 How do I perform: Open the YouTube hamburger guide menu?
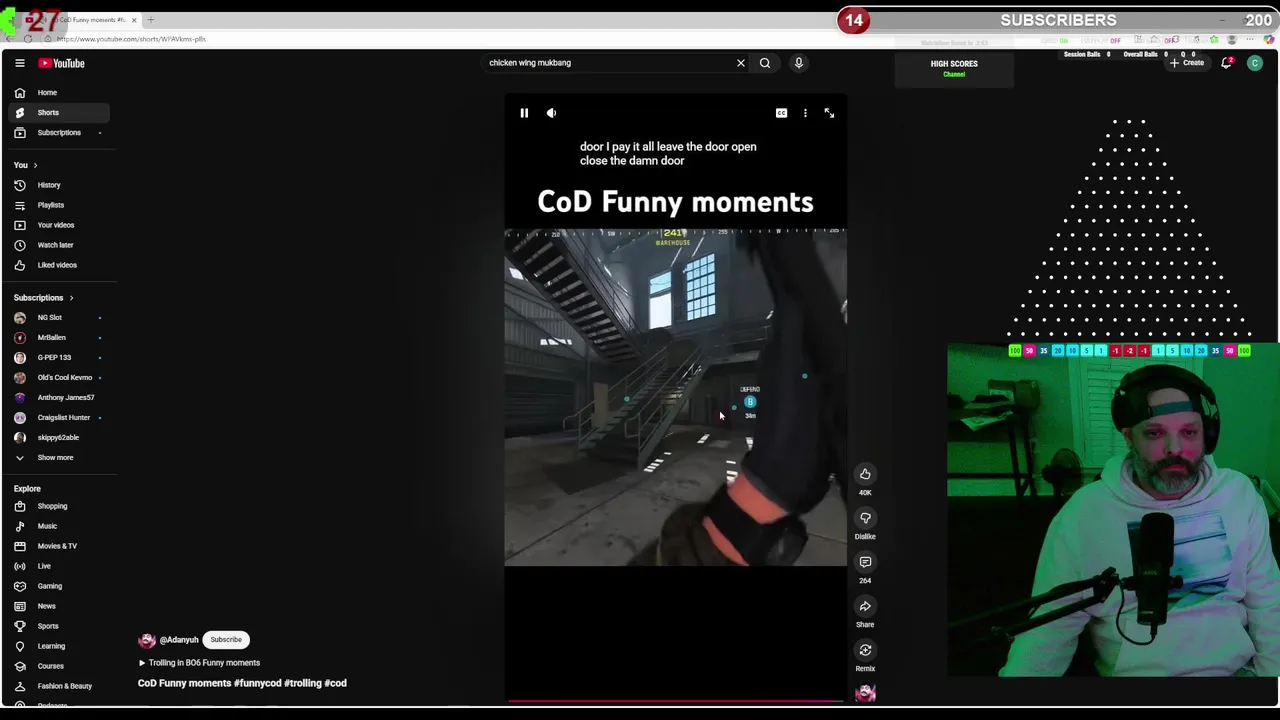click(19, 63)
